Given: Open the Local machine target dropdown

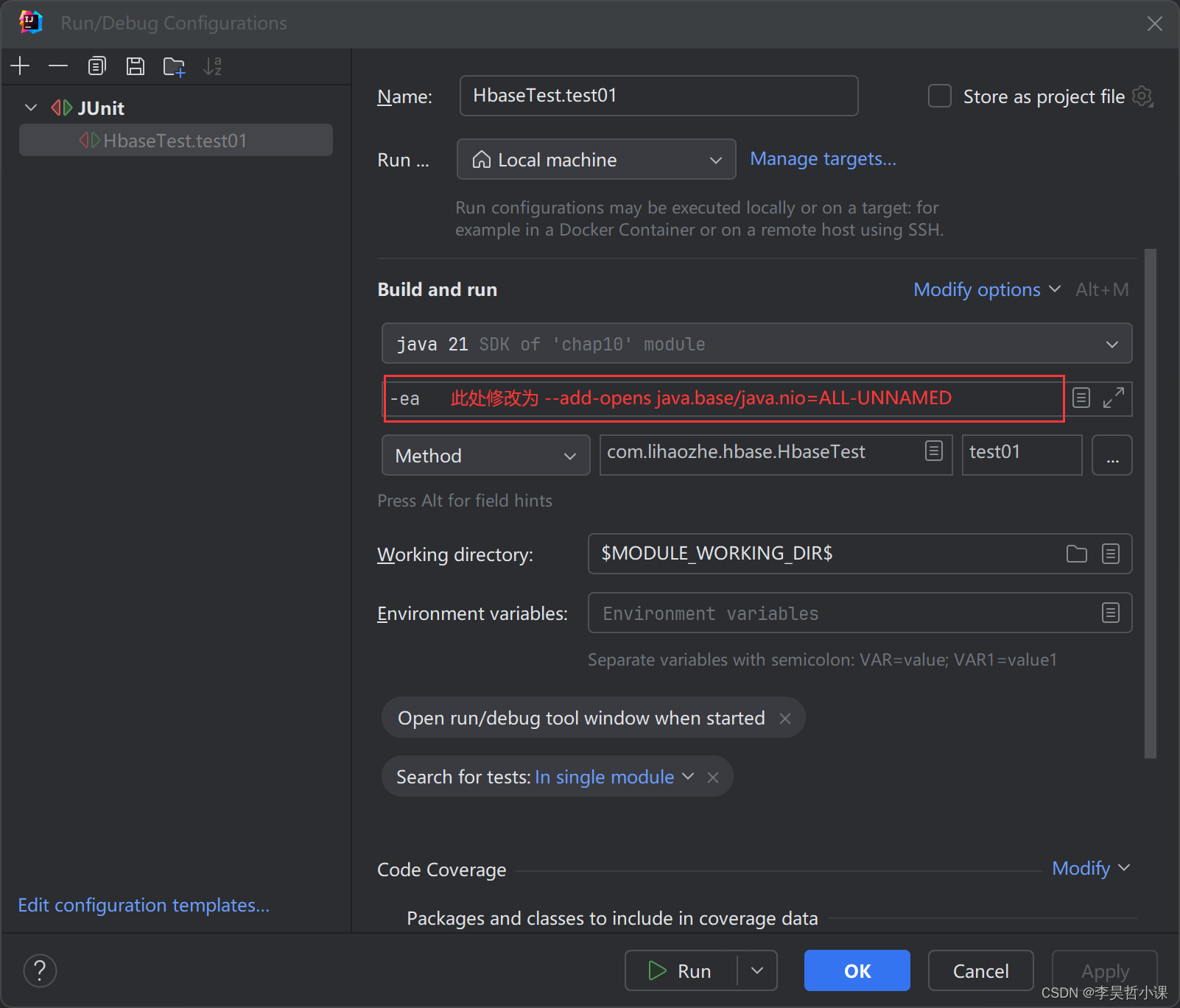Looking at the screenshot, I should pos(597,160).
